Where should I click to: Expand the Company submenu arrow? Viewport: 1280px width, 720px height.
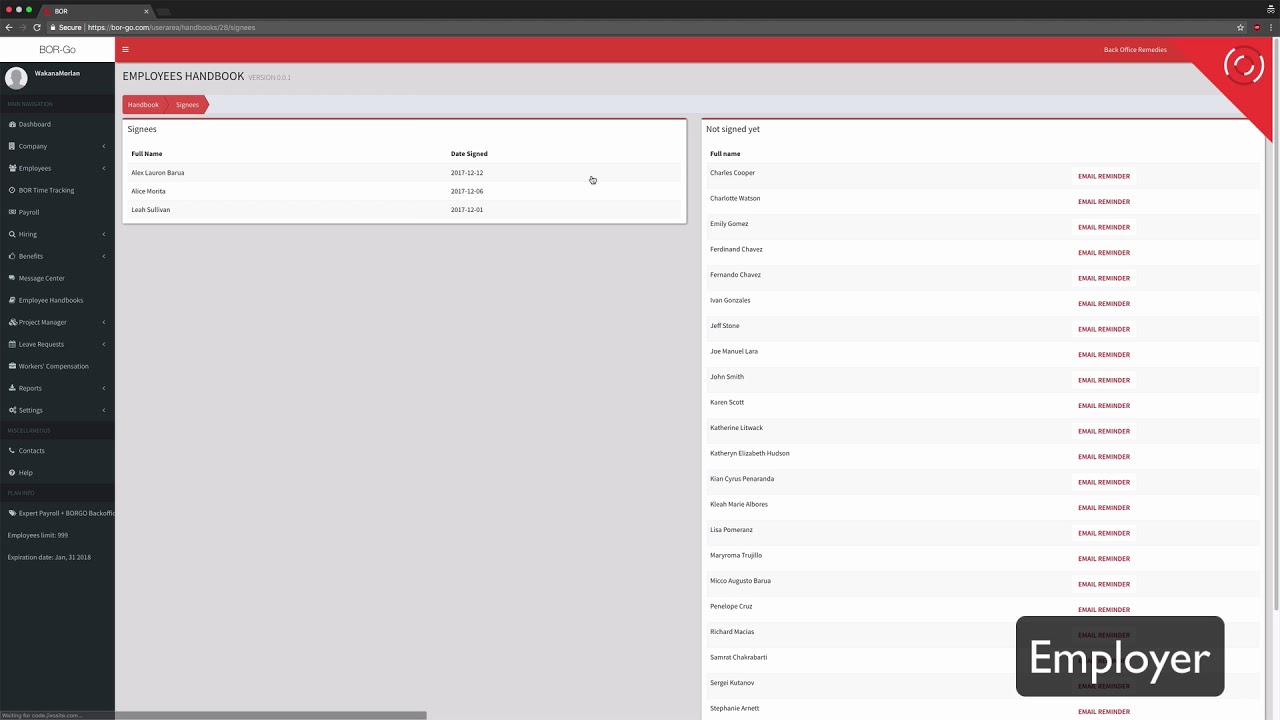(104, 146)
